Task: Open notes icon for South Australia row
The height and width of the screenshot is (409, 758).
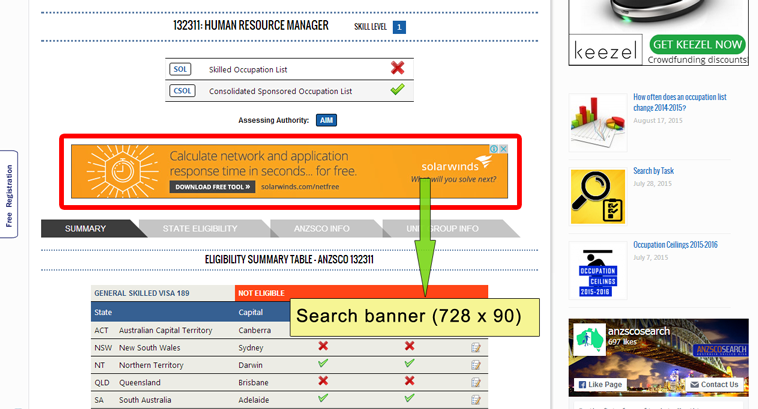Action: pos(476,400)
